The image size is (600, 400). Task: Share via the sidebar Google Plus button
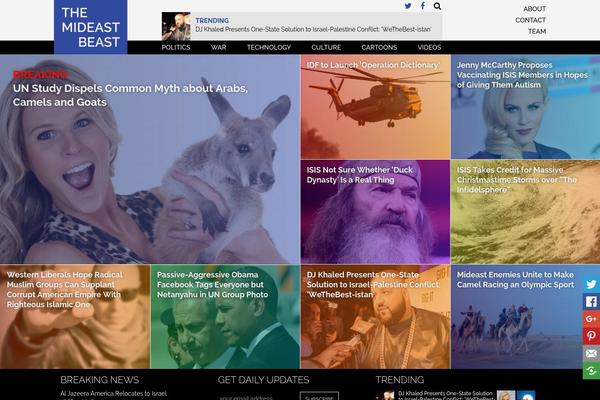pos(591,319)
